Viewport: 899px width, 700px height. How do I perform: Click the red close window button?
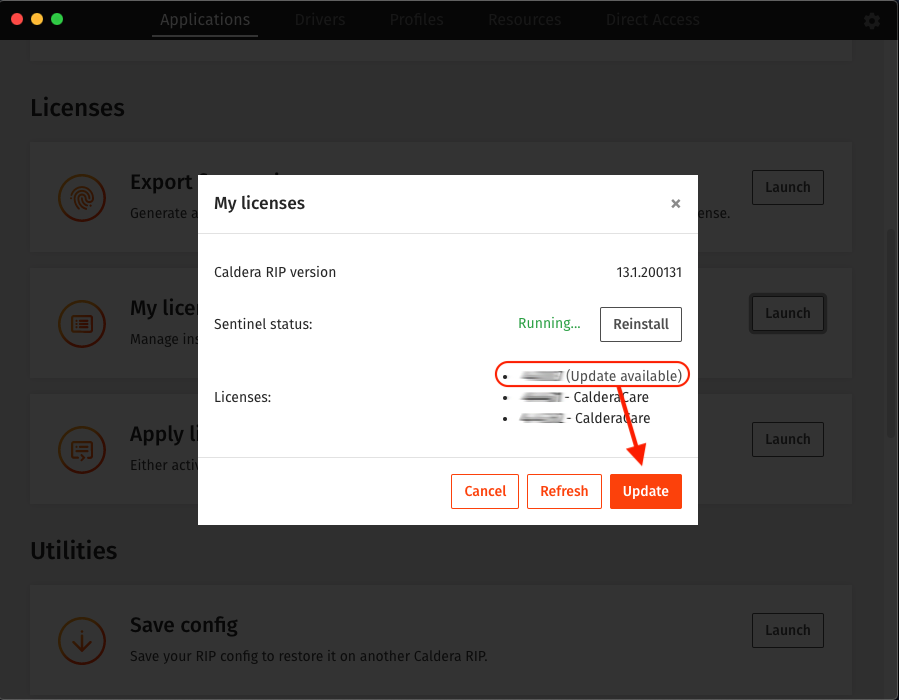coord(17,19)
